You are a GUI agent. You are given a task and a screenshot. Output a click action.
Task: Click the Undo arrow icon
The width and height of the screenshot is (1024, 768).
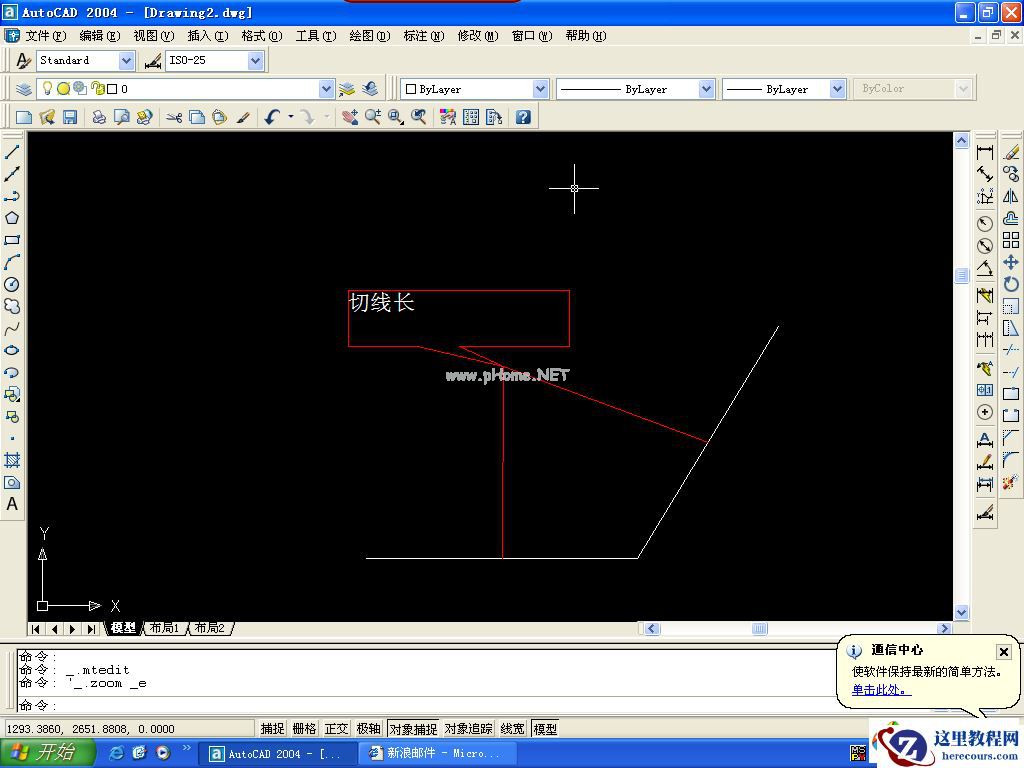pyautogui.click(x=272, y=117)
